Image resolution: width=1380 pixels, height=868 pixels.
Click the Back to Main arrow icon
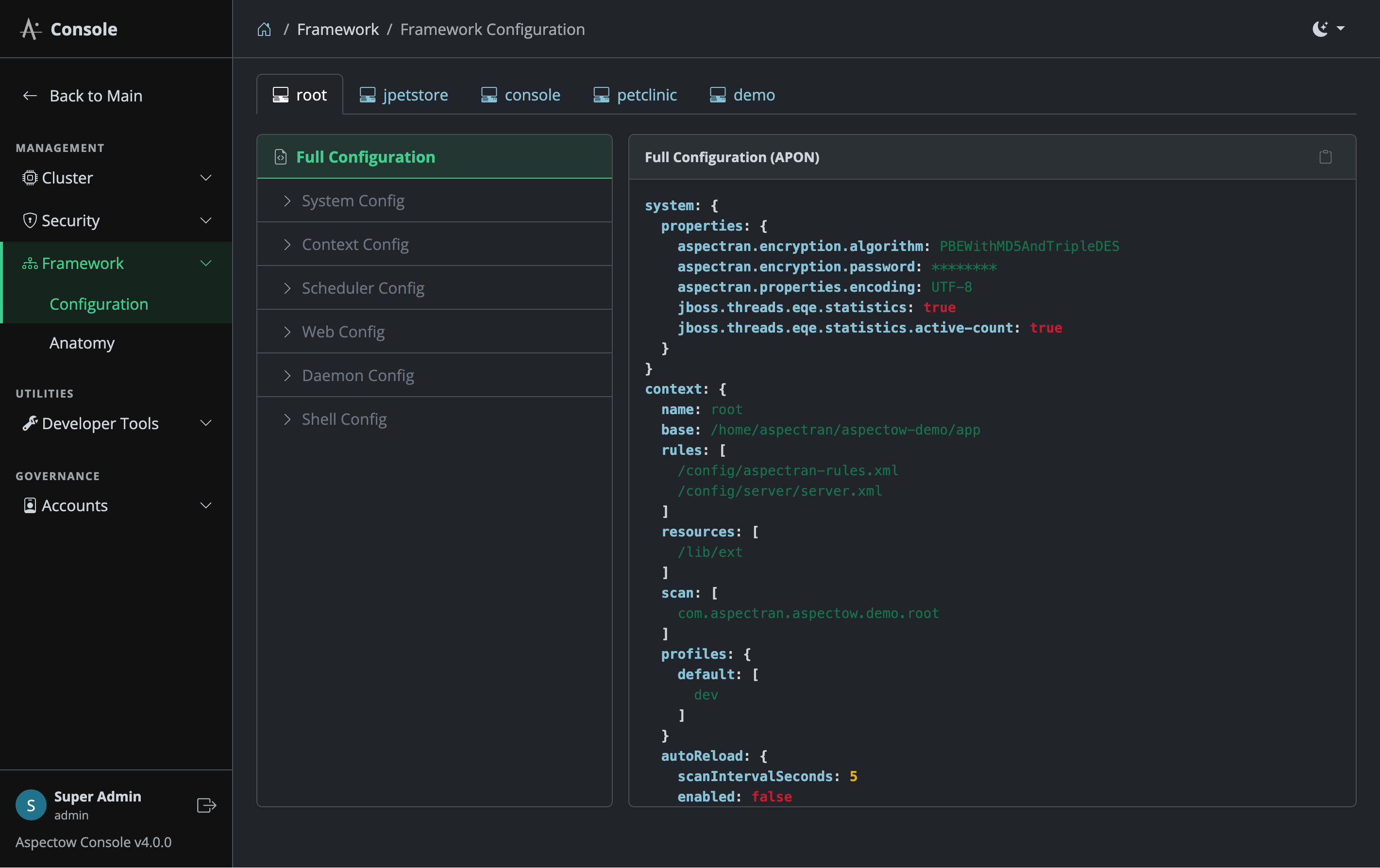30,96
